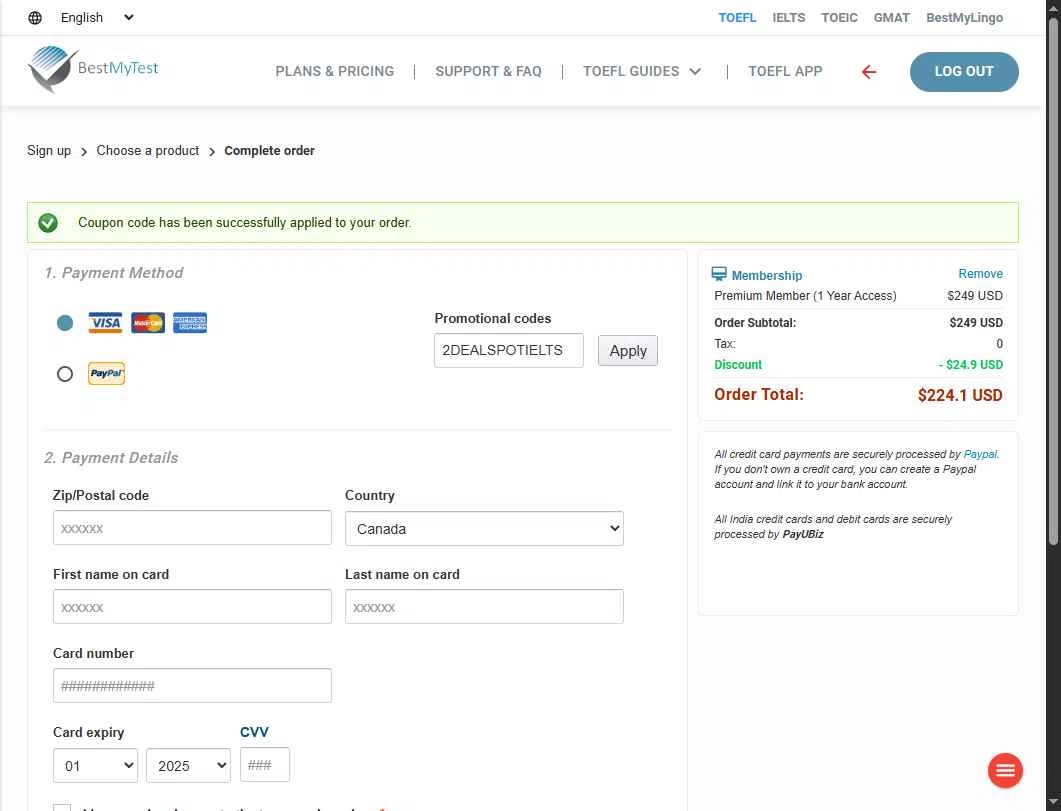Switch to the IELTS site tab

point(788,18)
